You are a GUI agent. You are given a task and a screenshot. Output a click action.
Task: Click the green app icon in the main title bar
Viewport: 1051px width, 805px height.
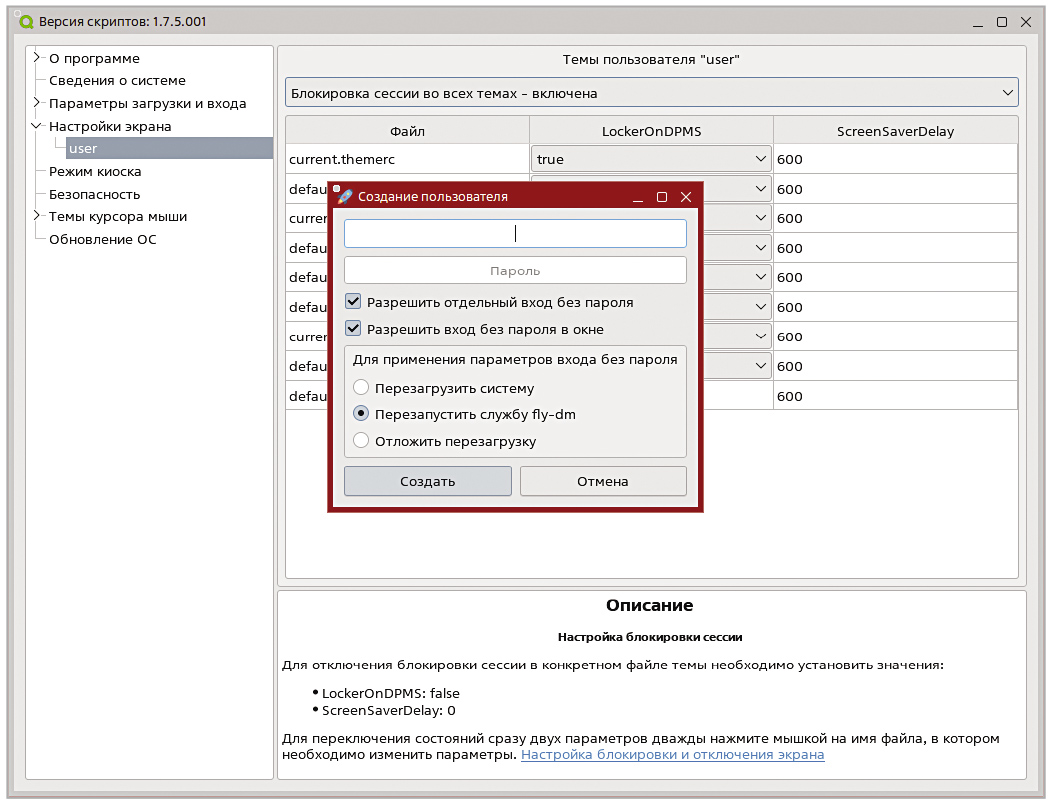(x=26, y=22)
